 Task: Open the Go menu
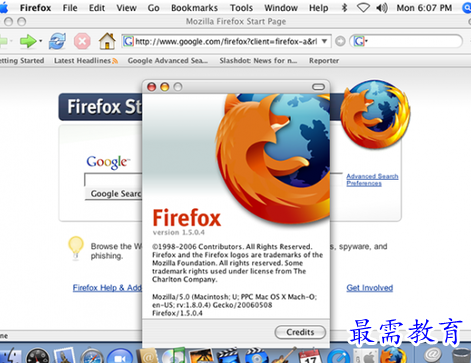153,8
